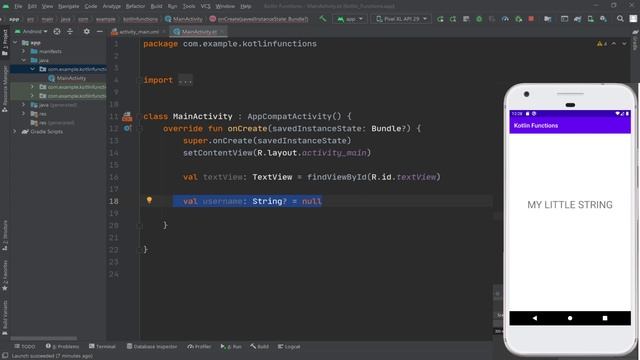Click the user avatar icon at toolbar end
Viewport: 640px width, 360px height.
pos(633,19)
